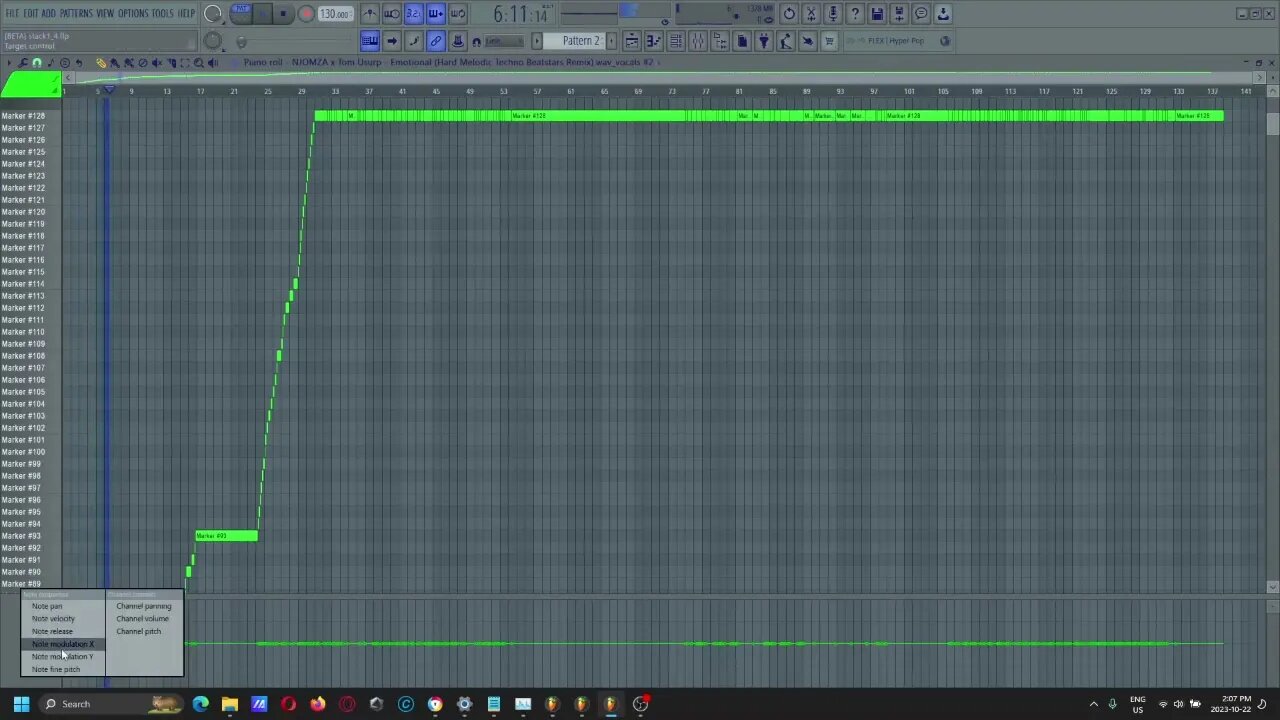Open the browser panel icon

coord(719,41)
